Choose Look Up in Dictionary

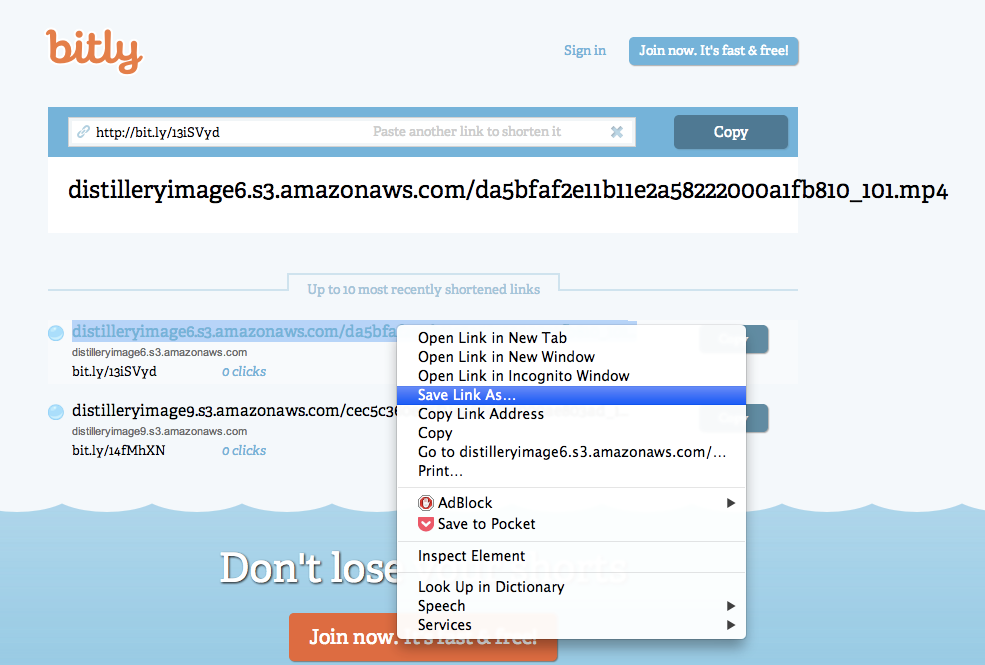[572, 587]
